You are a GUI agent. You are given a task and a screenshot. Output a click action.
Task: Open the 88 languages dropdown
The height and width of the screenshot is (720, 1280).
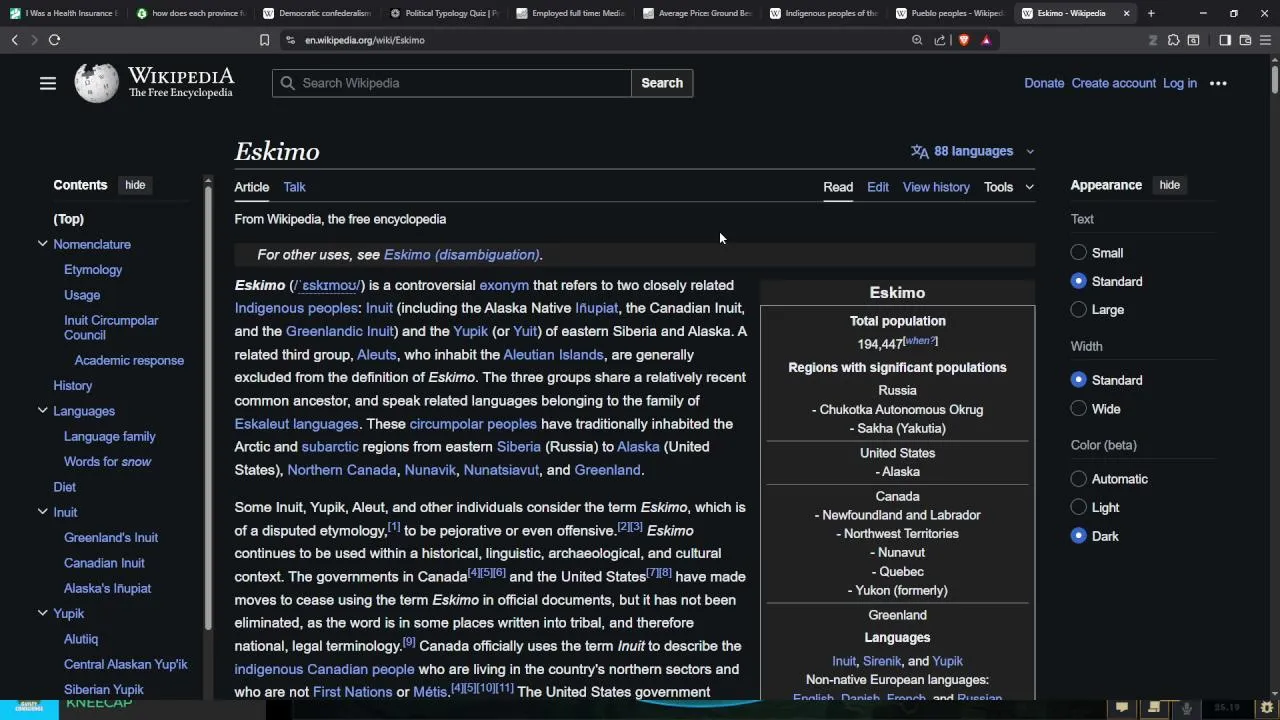[973, 151]
